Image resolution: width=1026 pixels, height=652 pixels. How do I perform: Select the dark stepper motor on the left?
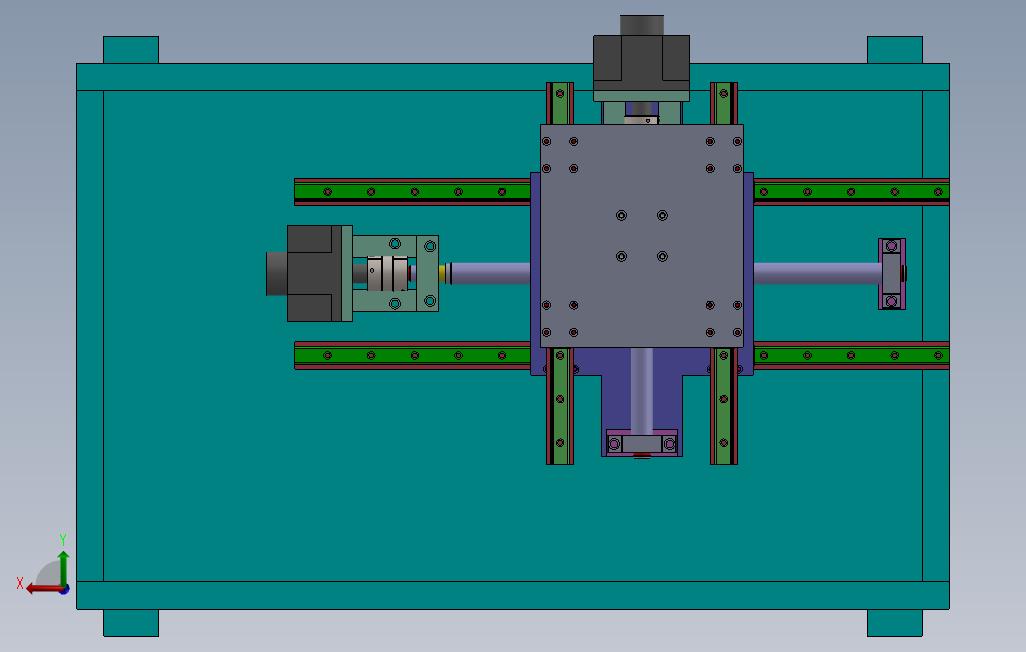309,274
